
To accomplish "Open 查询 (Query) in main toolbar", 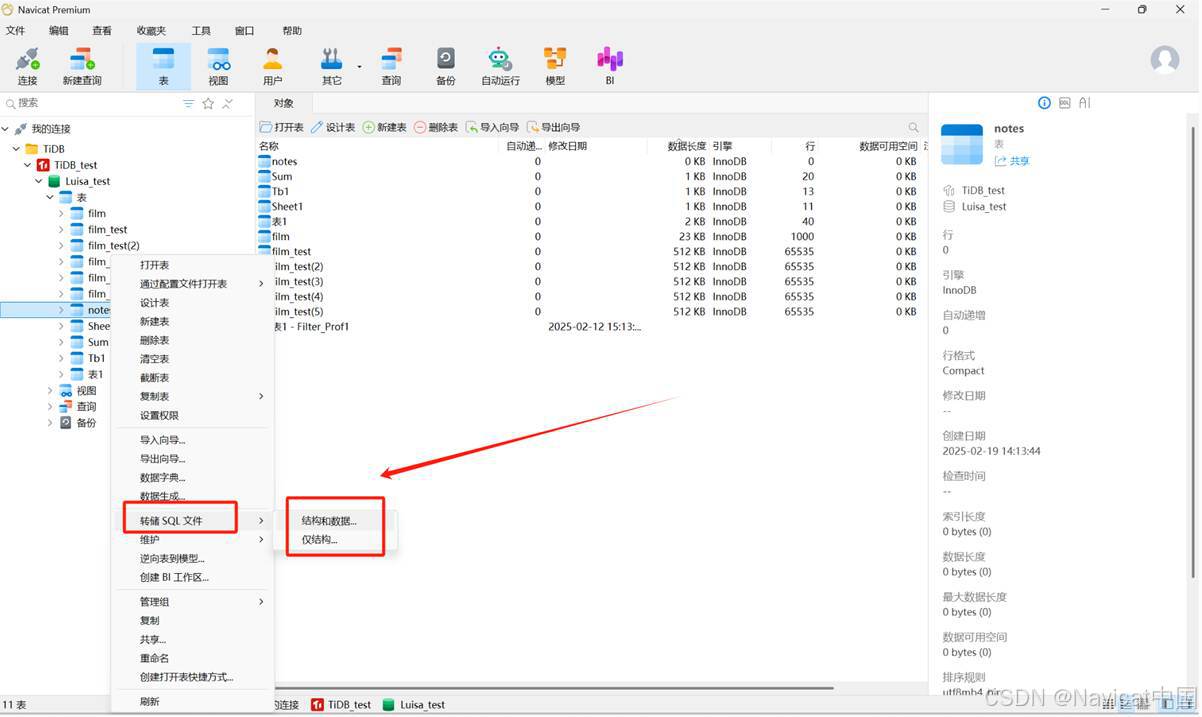I will point(391,66).
